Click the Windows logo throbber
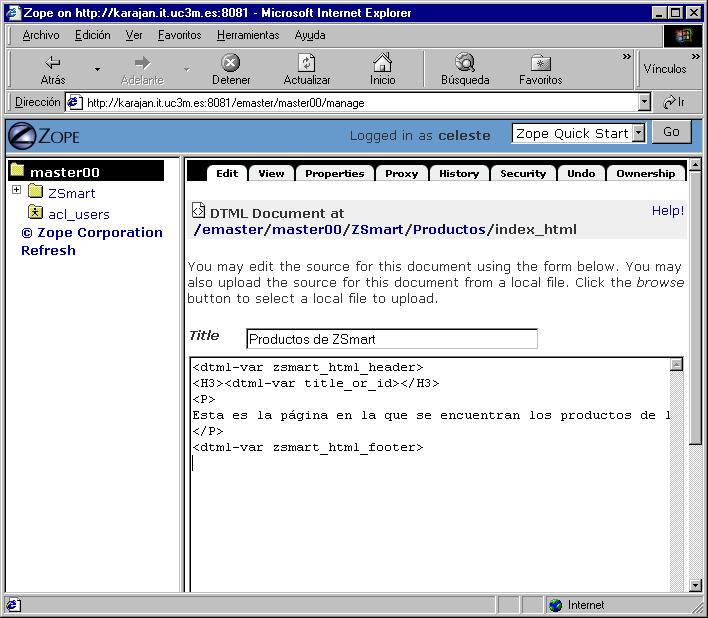The height and width of the screenshot is (618, 708). point(682,36)
